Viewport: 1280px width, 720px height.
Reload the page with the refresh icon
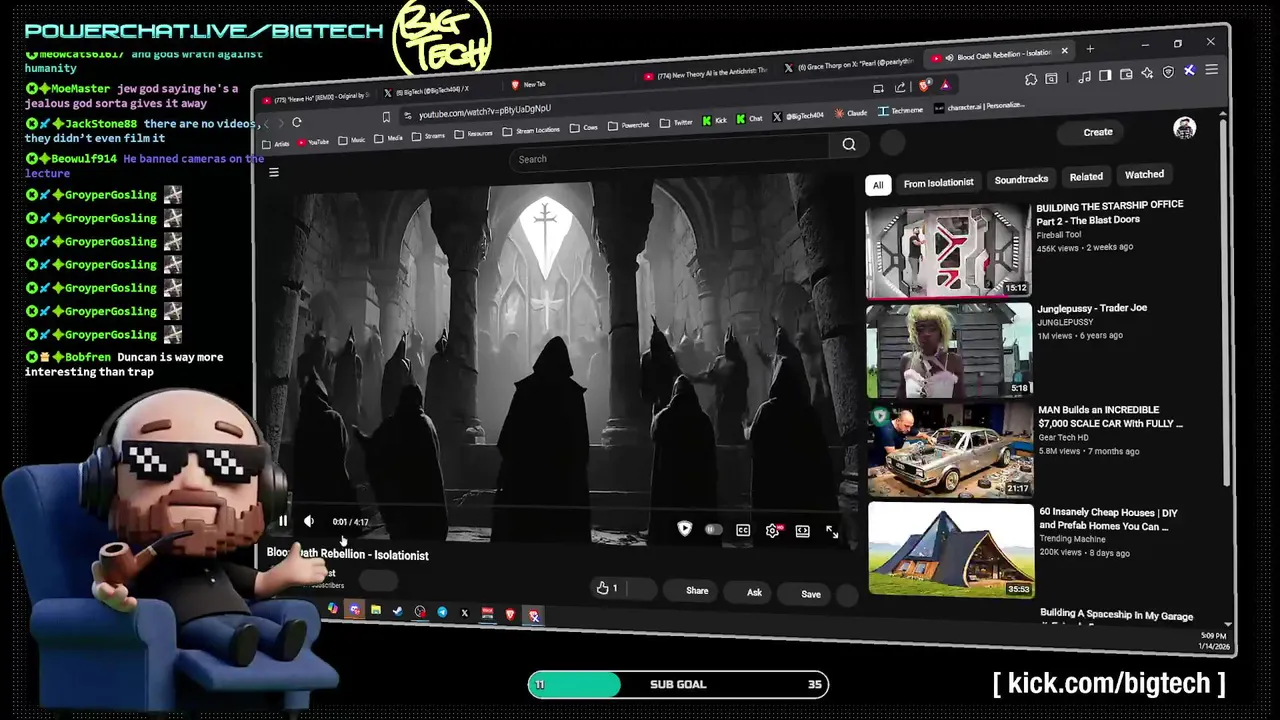[x=296, y=122]
